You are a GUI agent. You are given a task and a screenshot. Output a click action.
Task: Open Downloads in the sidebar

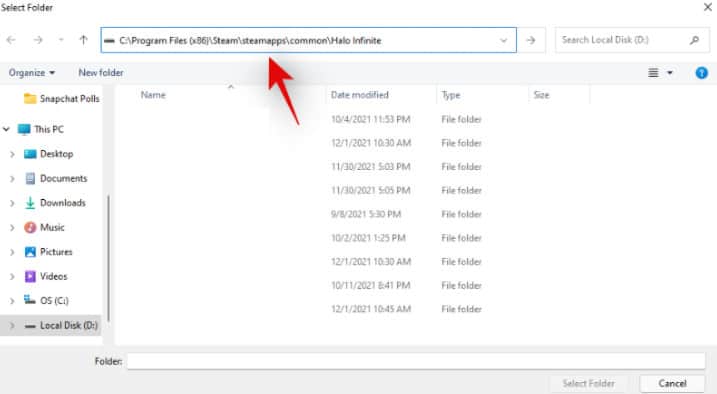[55, 203]
